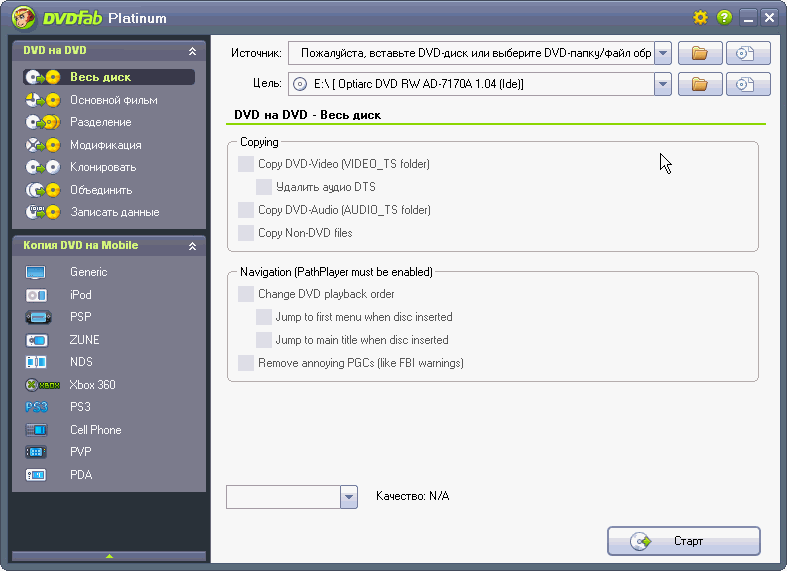Image resolution: width=787 pixels, height=571 pixels.
Task: Click the DVDFab monkey logo icon
Action: 24,18
